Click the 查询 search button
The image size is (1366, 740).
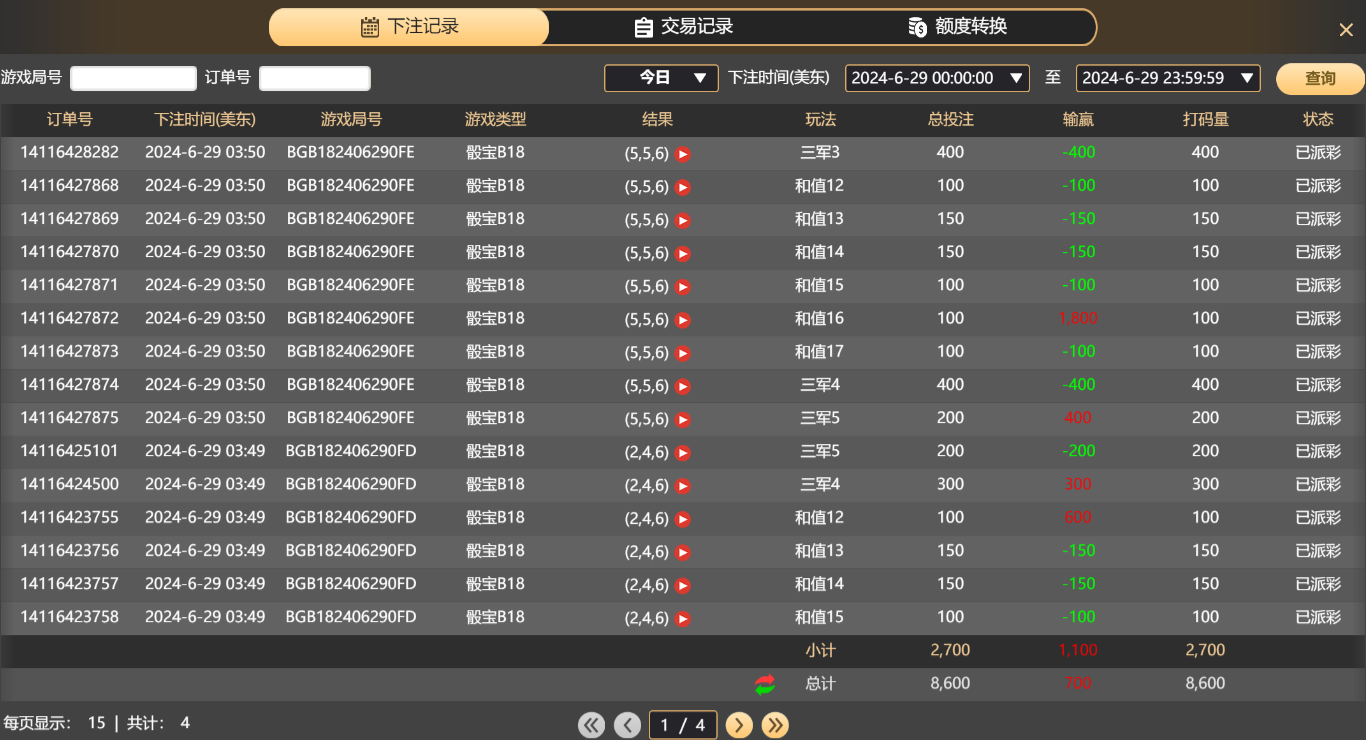(1320, 78)
